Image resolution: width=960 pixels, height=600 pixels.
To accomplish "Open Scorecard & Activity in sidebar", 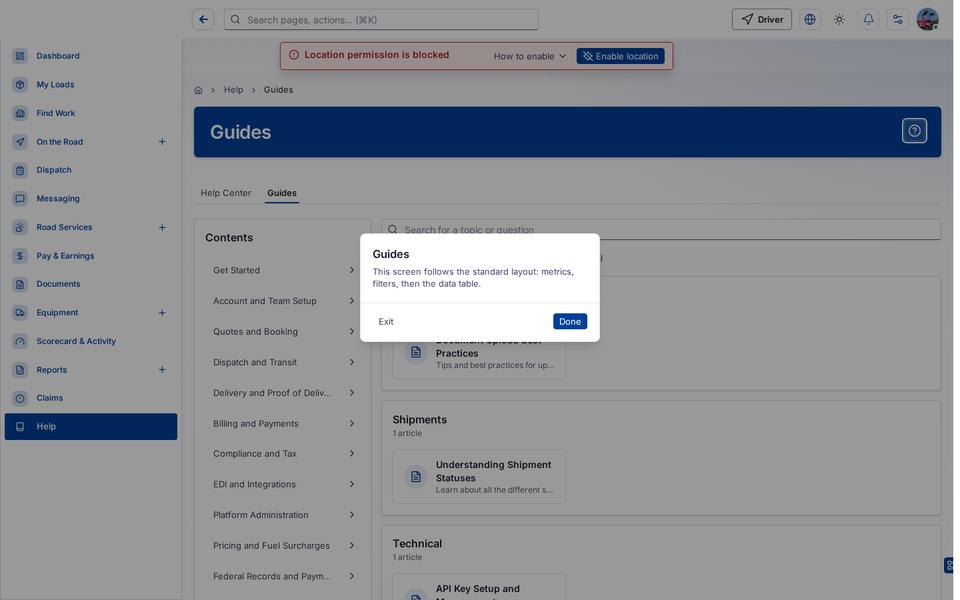I will [x=91, y=341].
